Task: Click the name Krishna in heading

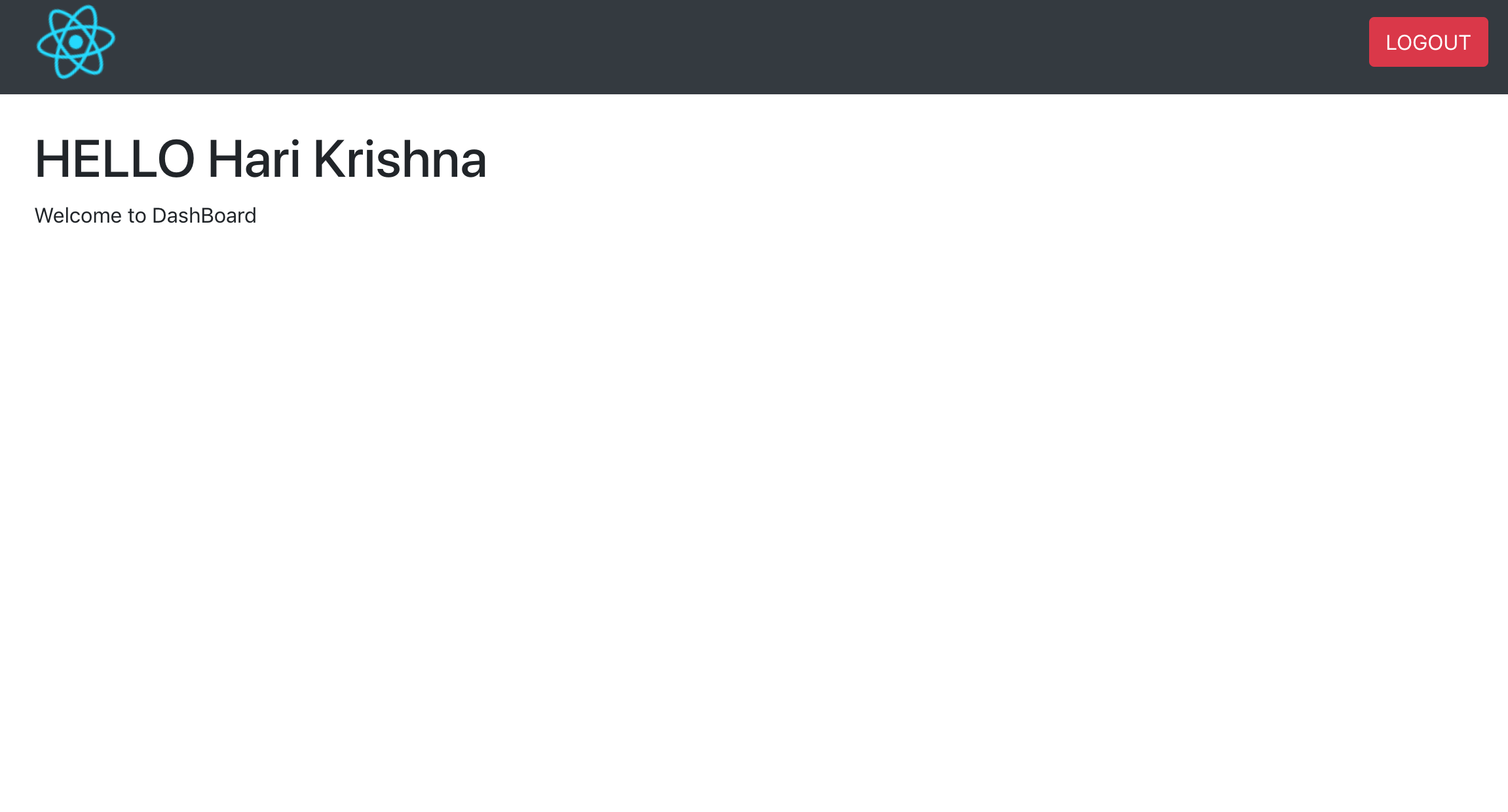Action: pos(400,159)
